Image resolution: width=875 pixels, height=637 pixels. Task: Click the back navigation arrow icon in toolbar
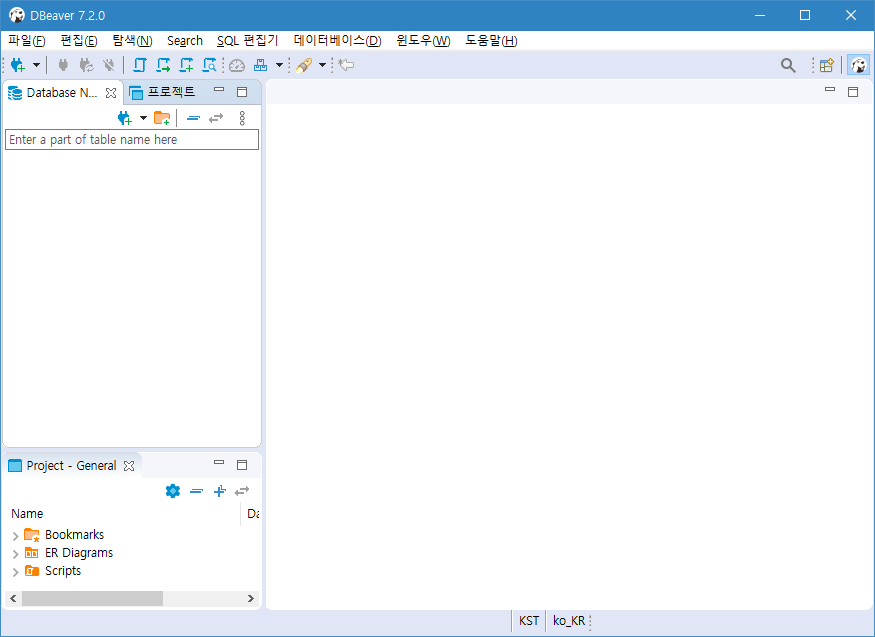[x=347, y=65]
